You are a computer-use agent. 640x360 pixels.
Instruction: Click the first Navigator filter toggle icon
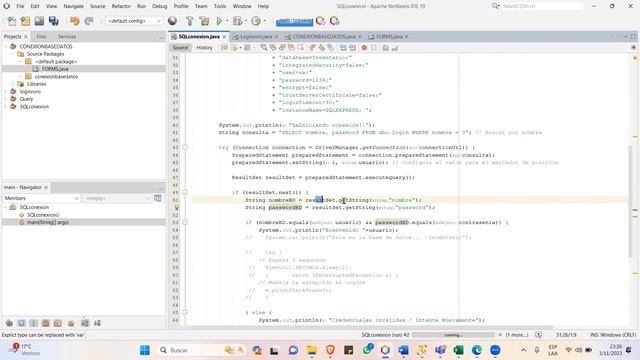pos(9,323)
